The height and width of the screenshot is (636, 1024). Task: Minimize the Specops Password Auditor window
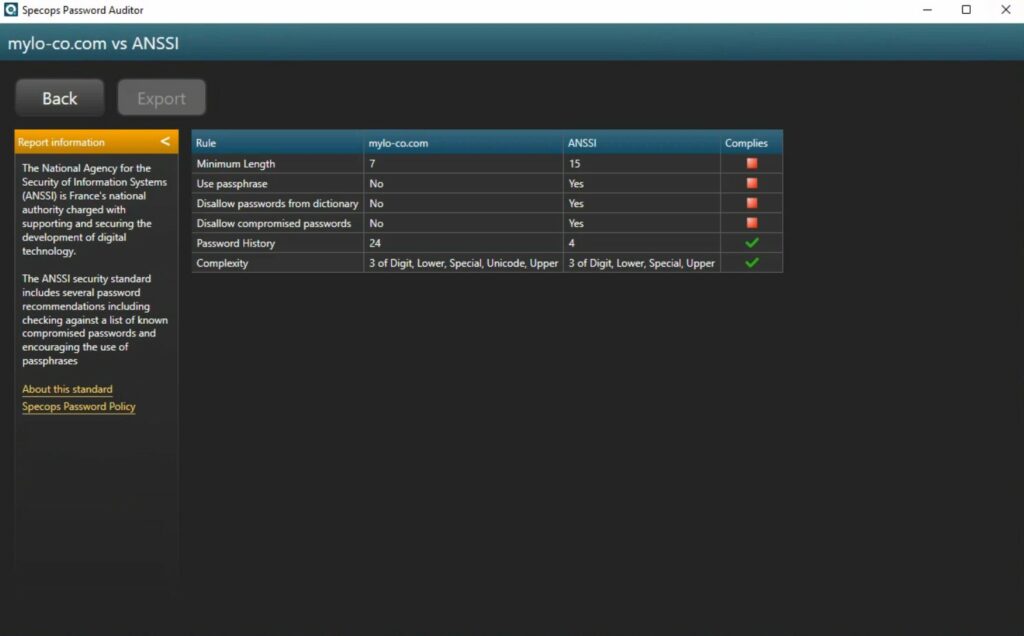927,10
